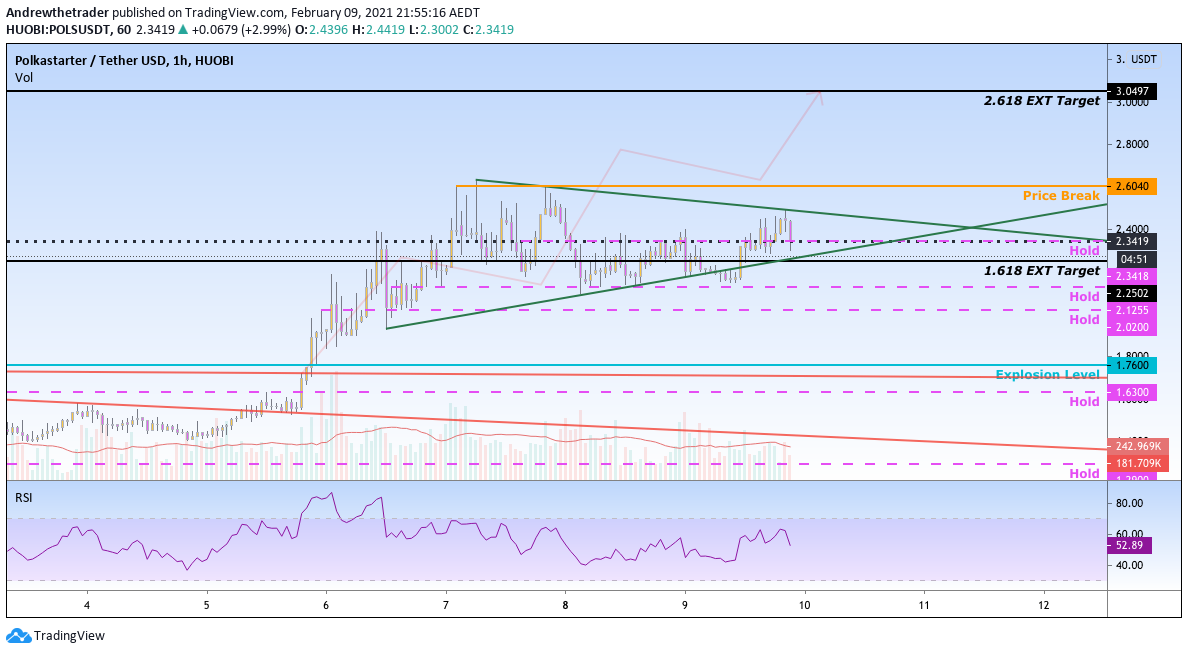
Task: Select the orange 2.6040 price tag
Action: click(1132, 186)
